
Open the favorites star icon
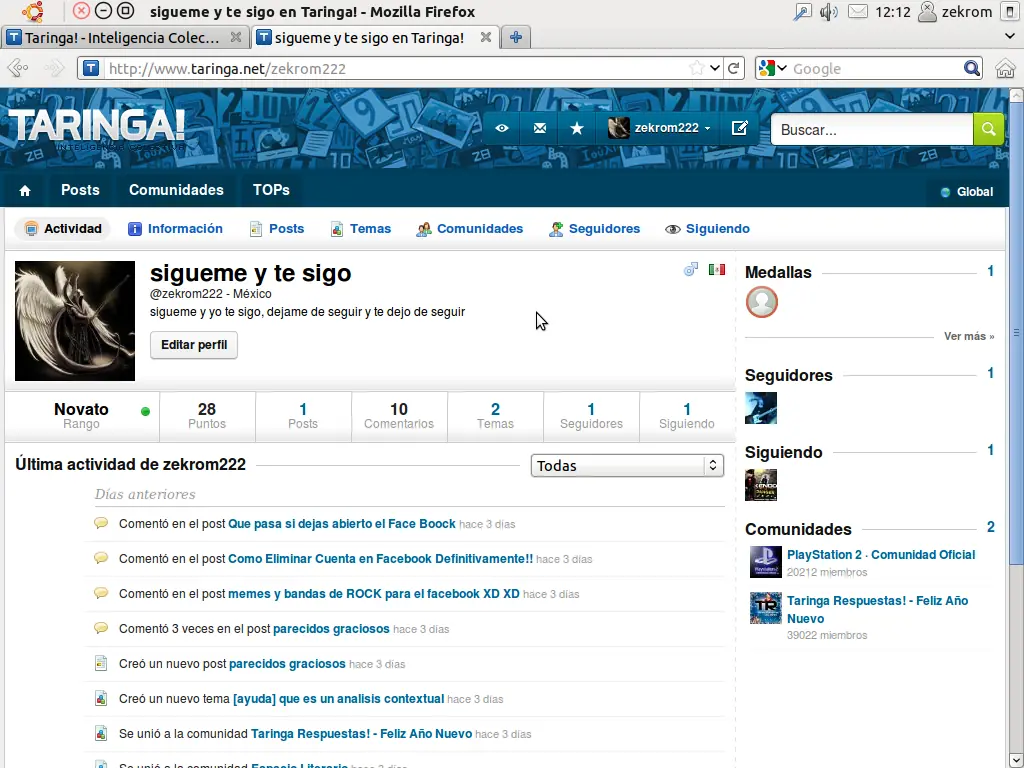(577, 128)
